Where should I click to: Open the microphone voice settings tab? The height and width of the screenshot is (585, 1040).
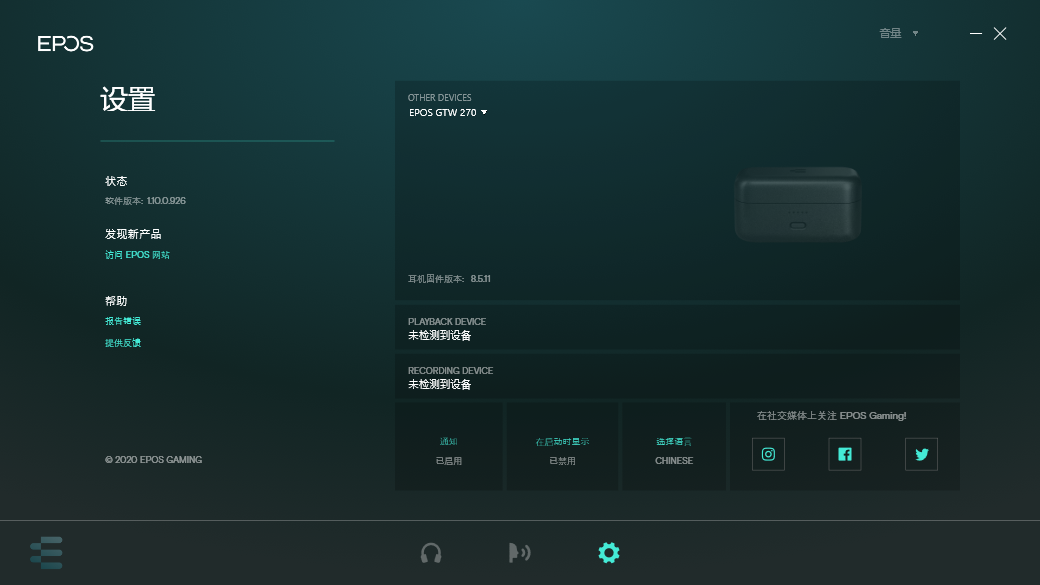(519, 552)
